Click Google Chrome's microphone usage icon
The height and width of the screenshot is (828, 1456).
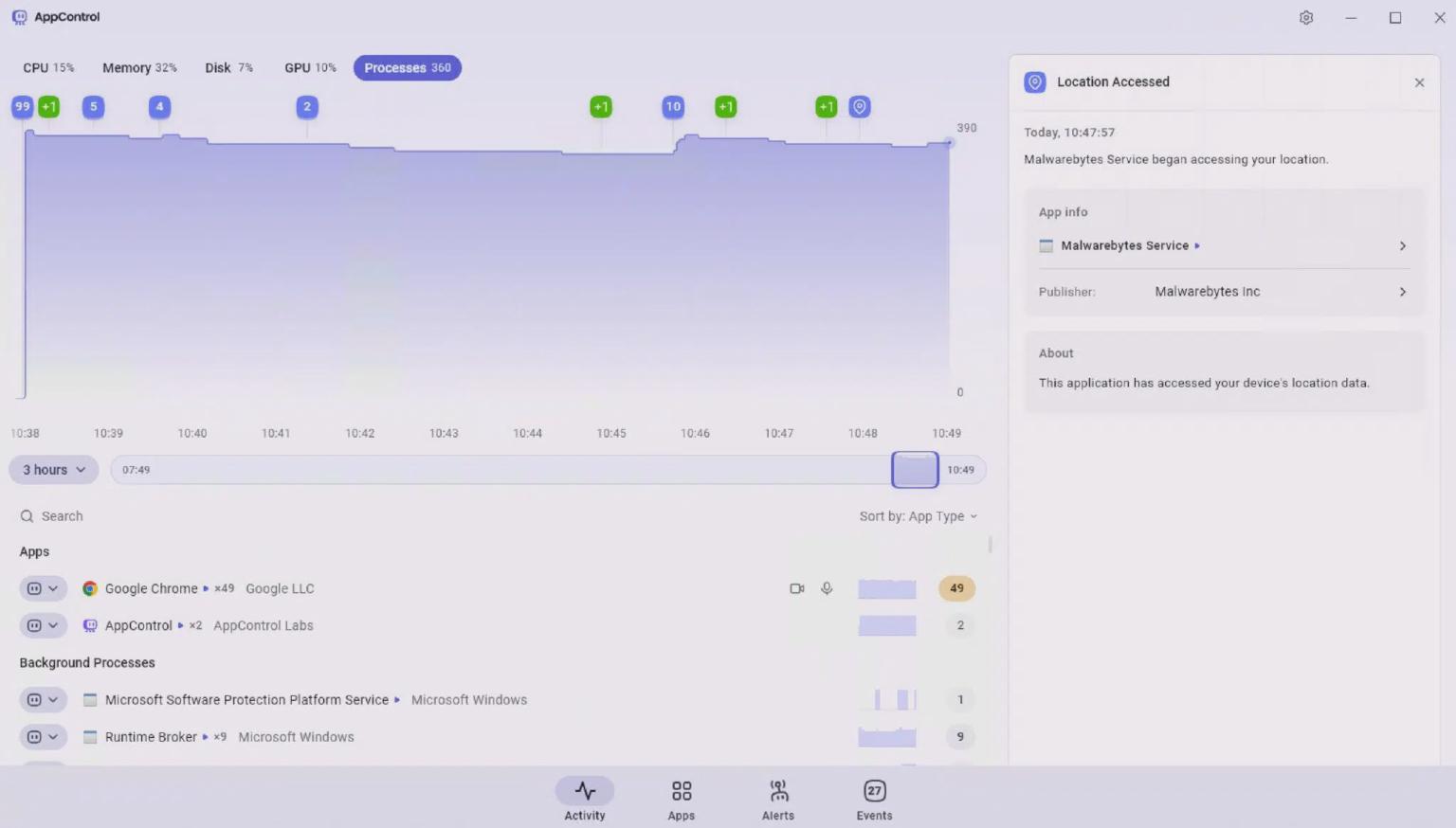[827, 588]
